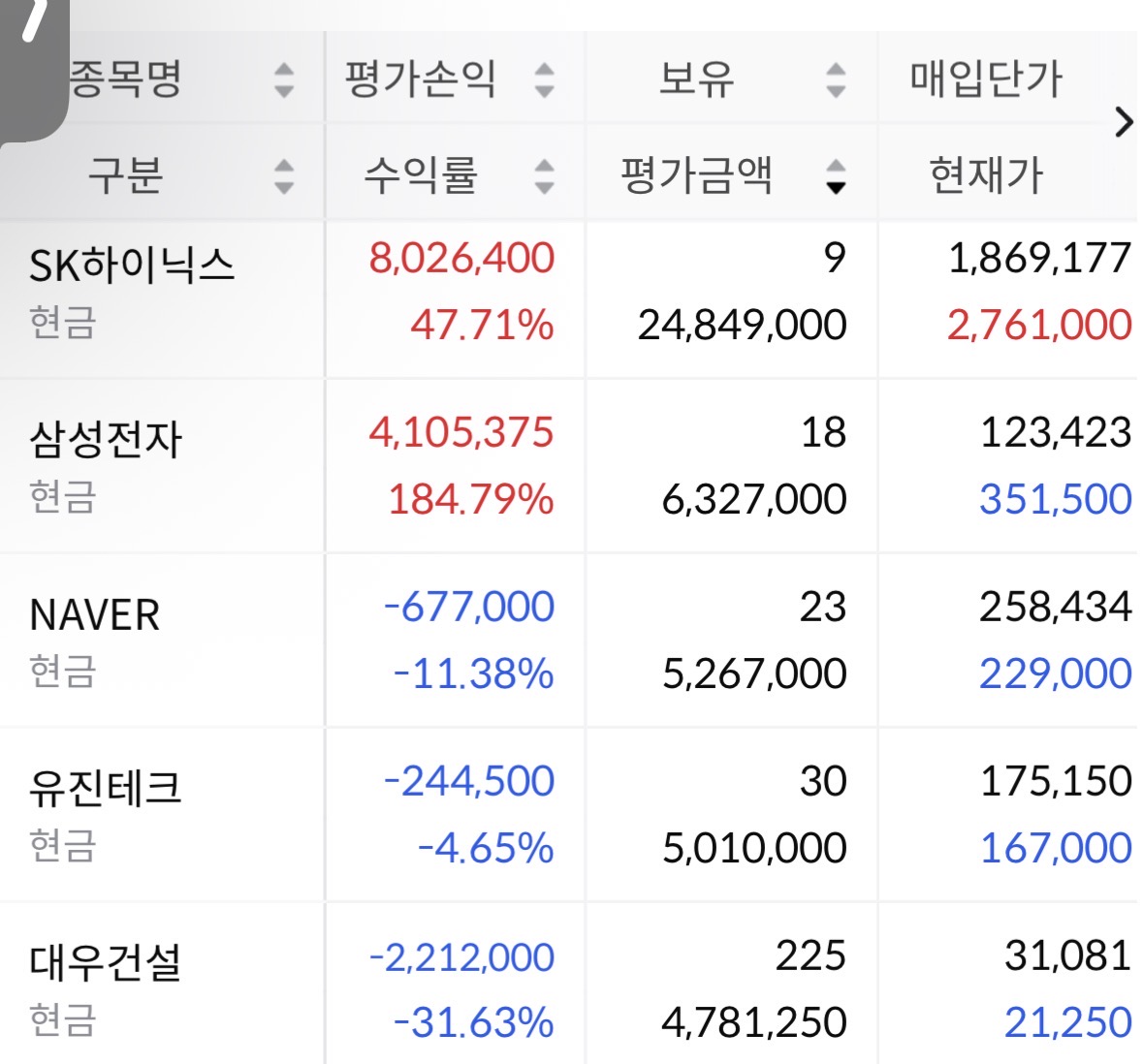
Task: Tap NAVER loss amount -677,000
Action: point(468,607)
